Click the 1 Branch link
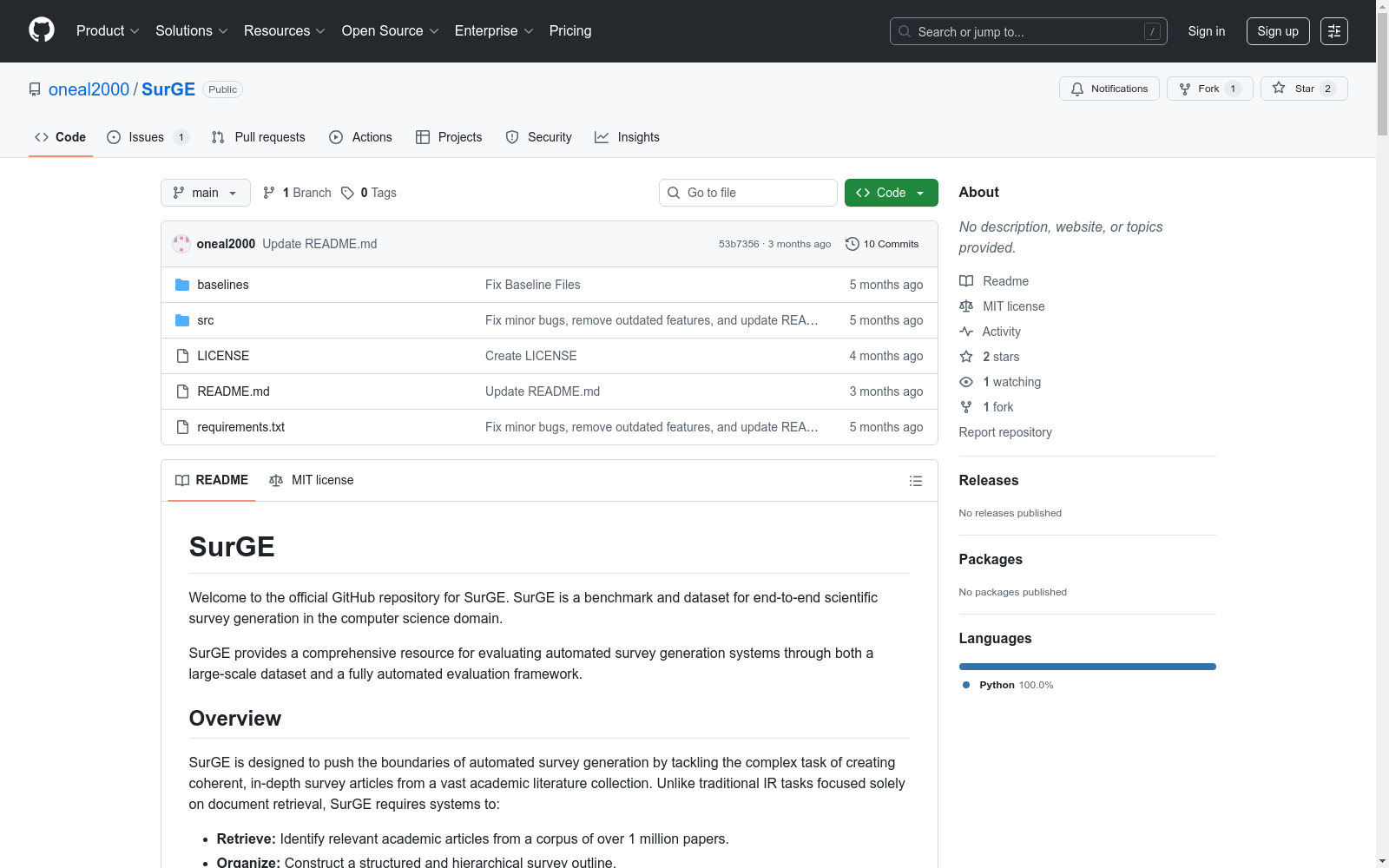1389x868 pixels. coord(298,193)
